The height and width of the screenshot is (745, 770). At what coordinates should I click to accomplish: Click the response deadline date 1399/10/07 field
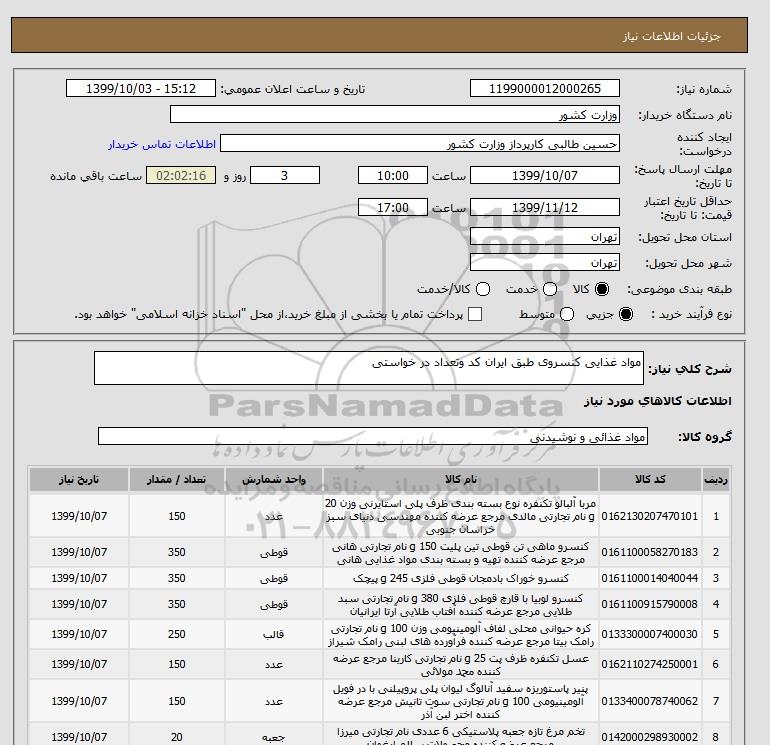[x=545, y=175]
